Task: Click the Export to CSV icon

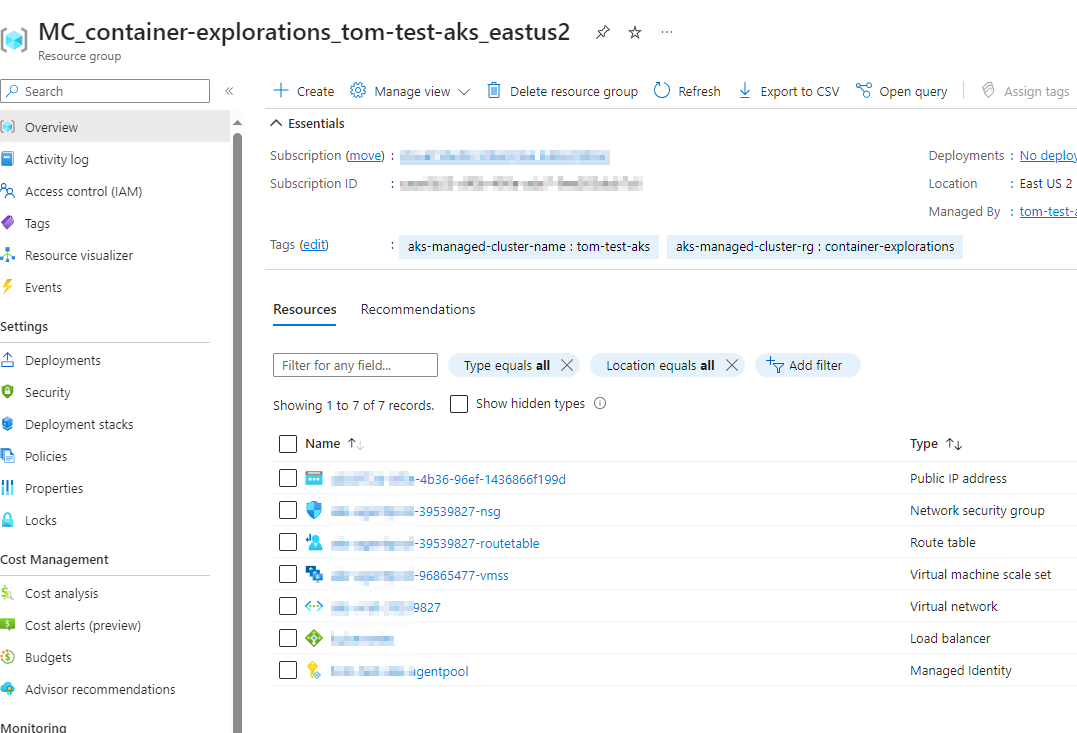Action: point(744,90)
